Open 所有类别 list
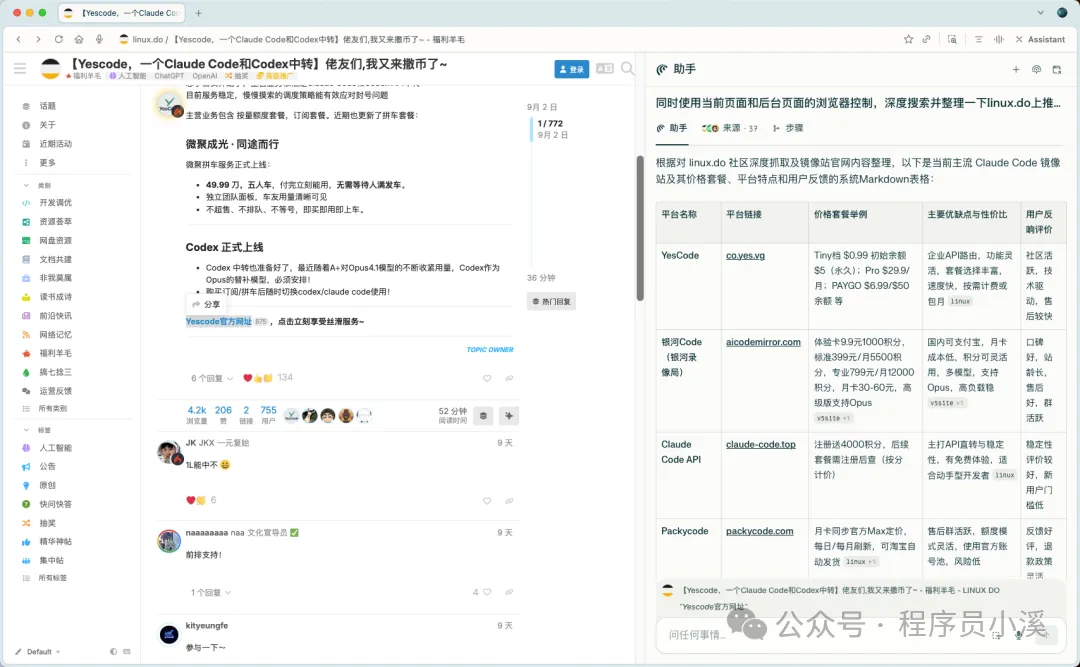 (52, 409)
